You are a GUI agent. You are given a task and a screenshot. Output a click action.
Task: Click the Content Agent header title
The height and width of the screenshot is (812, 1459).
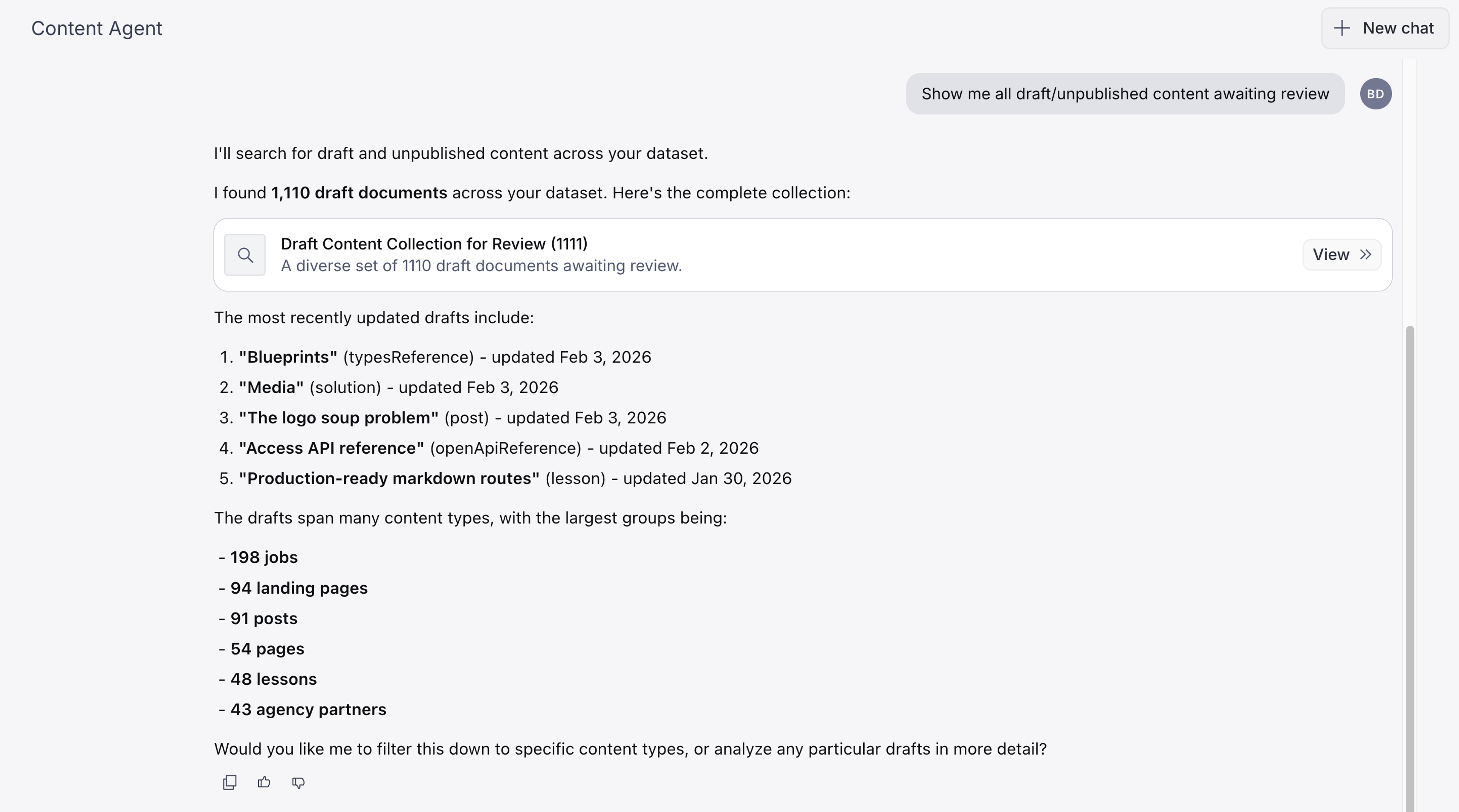coord(97,28)
